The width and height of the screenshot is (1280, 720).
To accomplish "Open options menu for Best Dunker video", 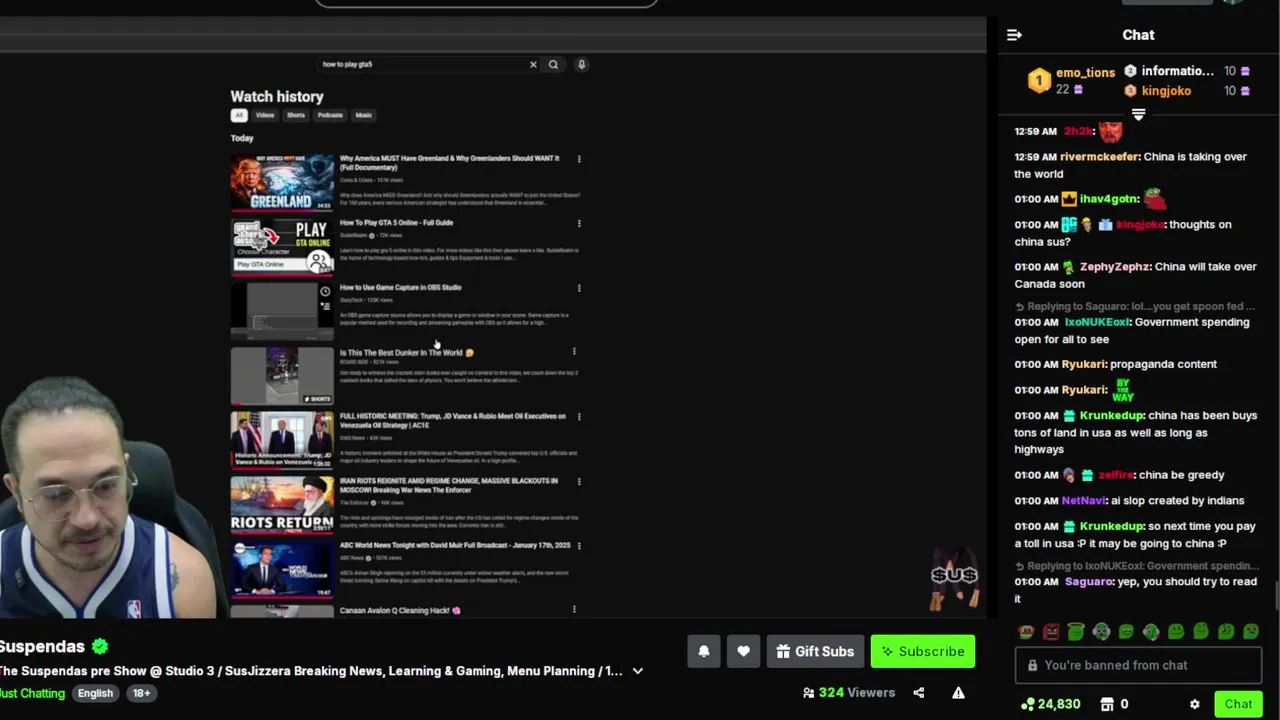I will 574,352.
